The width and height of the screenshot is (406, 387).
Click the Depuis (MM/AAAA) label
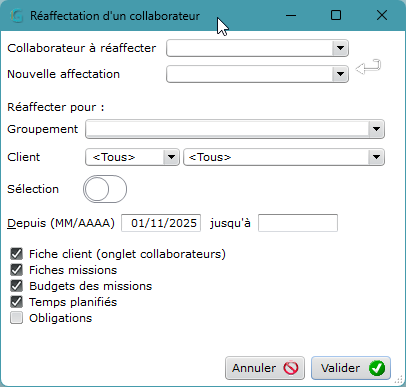tap(61, 223)
